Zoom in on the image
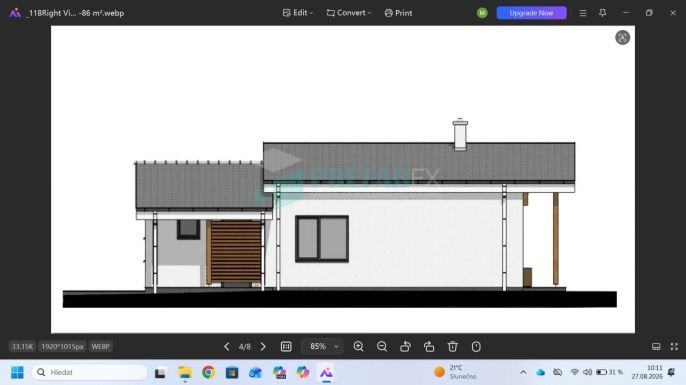The image size is (686, 385). (x=358, y=346)
